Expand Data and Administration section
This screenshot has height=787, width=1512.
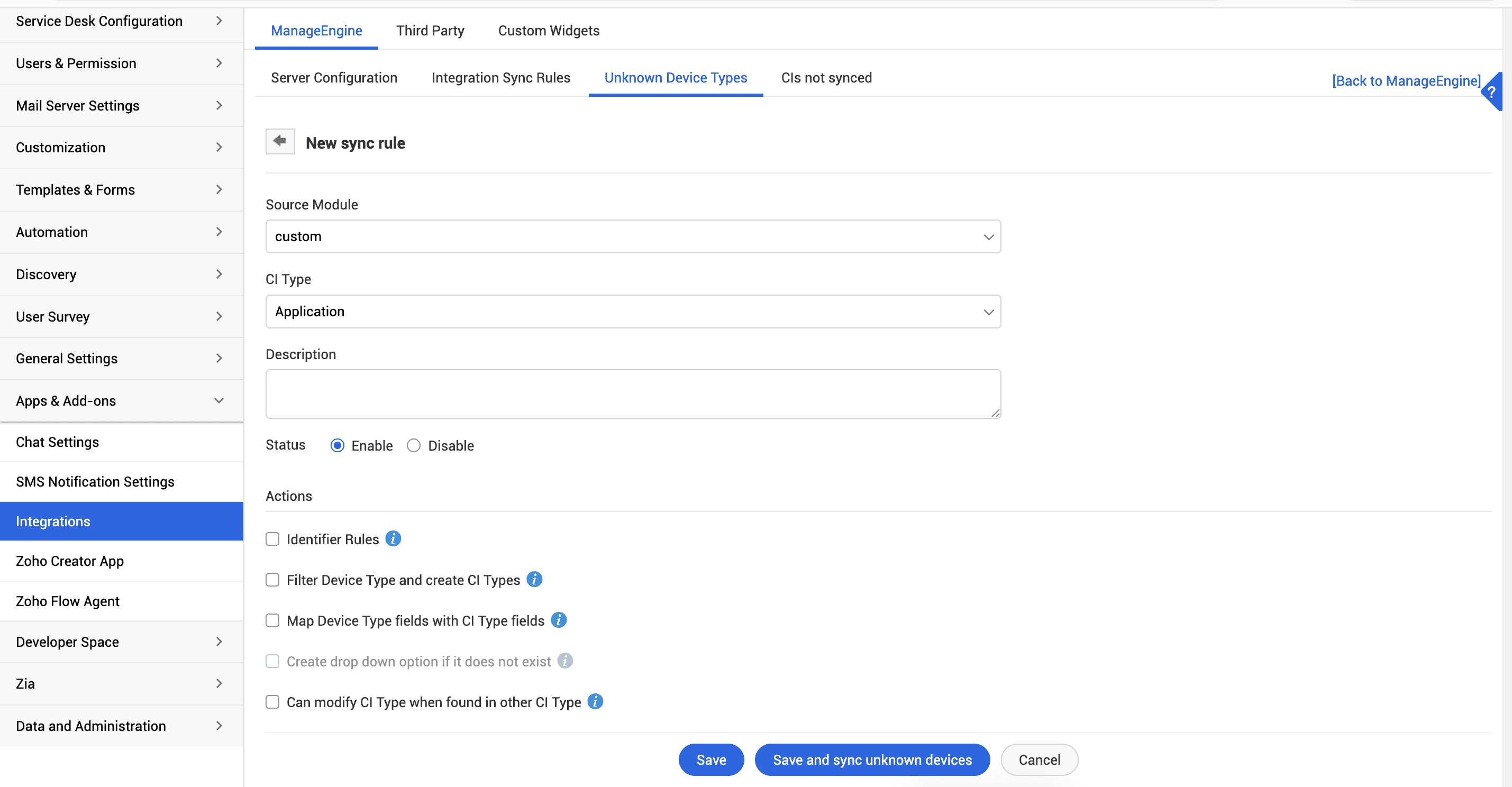click(122, 726)
